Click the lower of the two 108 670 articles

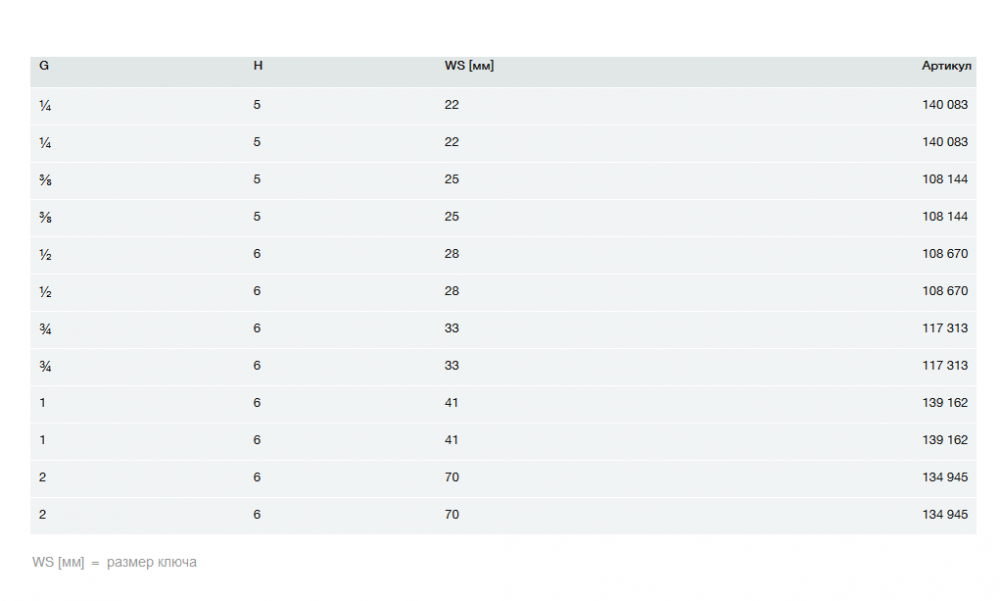(945, 291)
